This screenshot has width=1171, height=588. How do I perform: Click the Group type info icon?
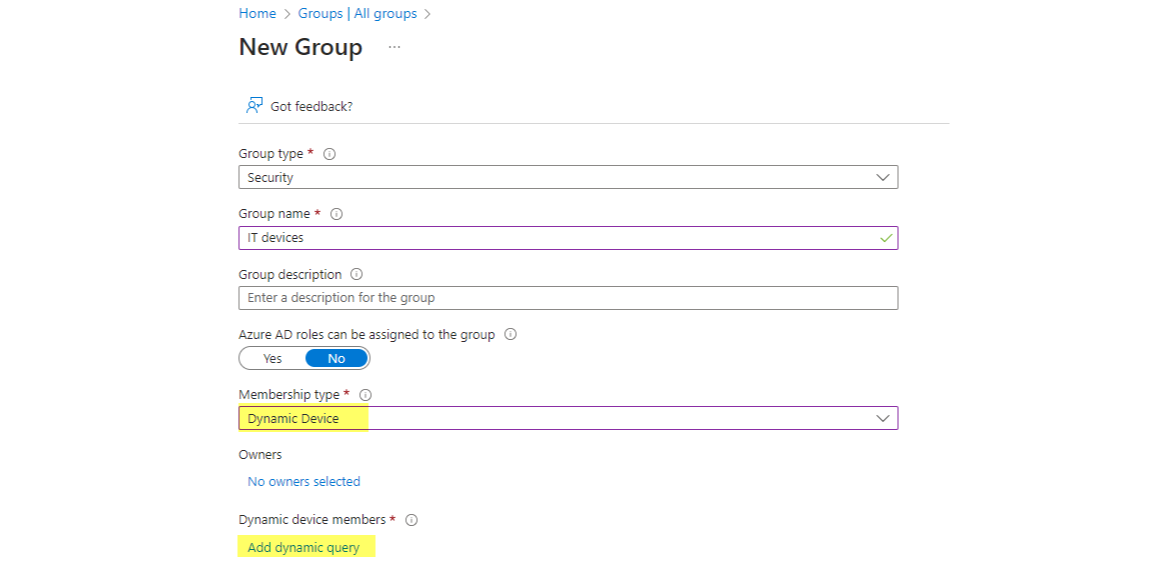click(329, 153)
